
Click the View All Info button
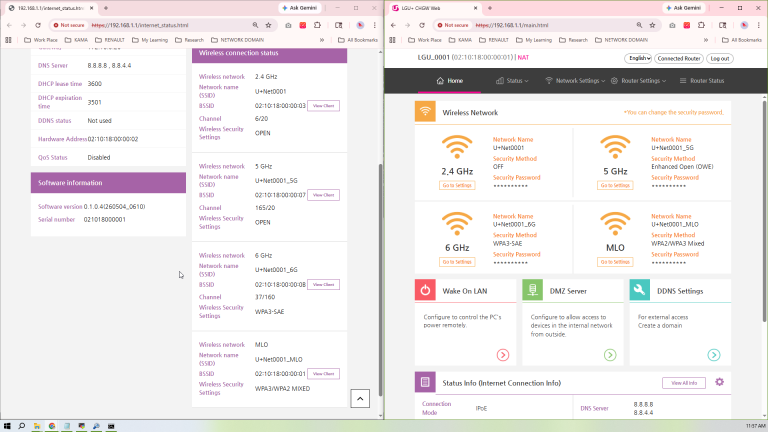(684, 383)
